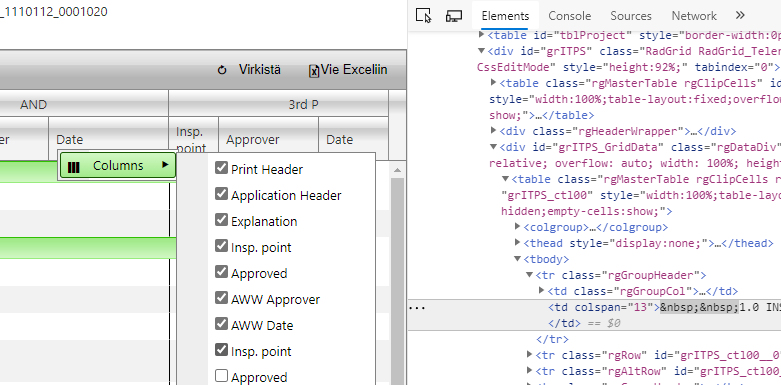Screen dimensions: 781x385
Task: Click the Virkistä refresh button
Action: [249, 70]
